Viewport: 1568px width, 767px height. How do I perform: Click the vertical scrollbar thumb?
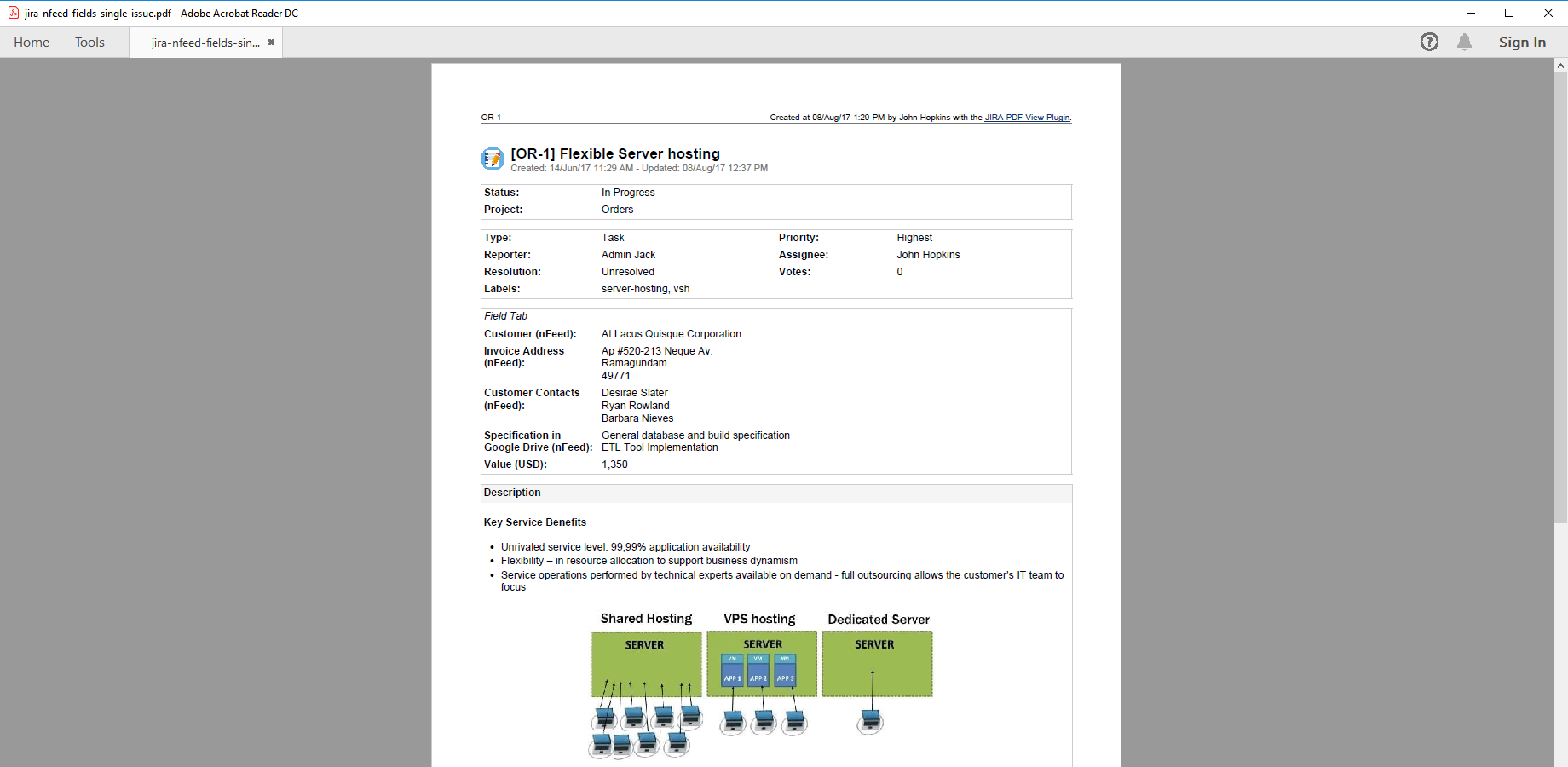[1560, 298]
